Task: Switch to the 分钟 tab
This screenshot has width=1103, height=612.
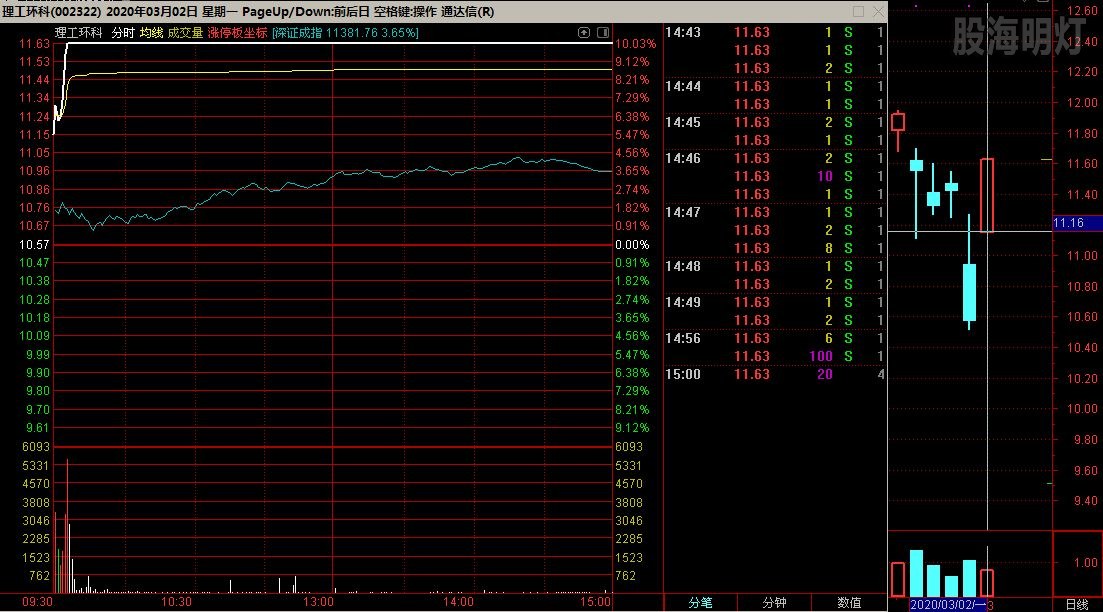Action: [x=774, y=603]
